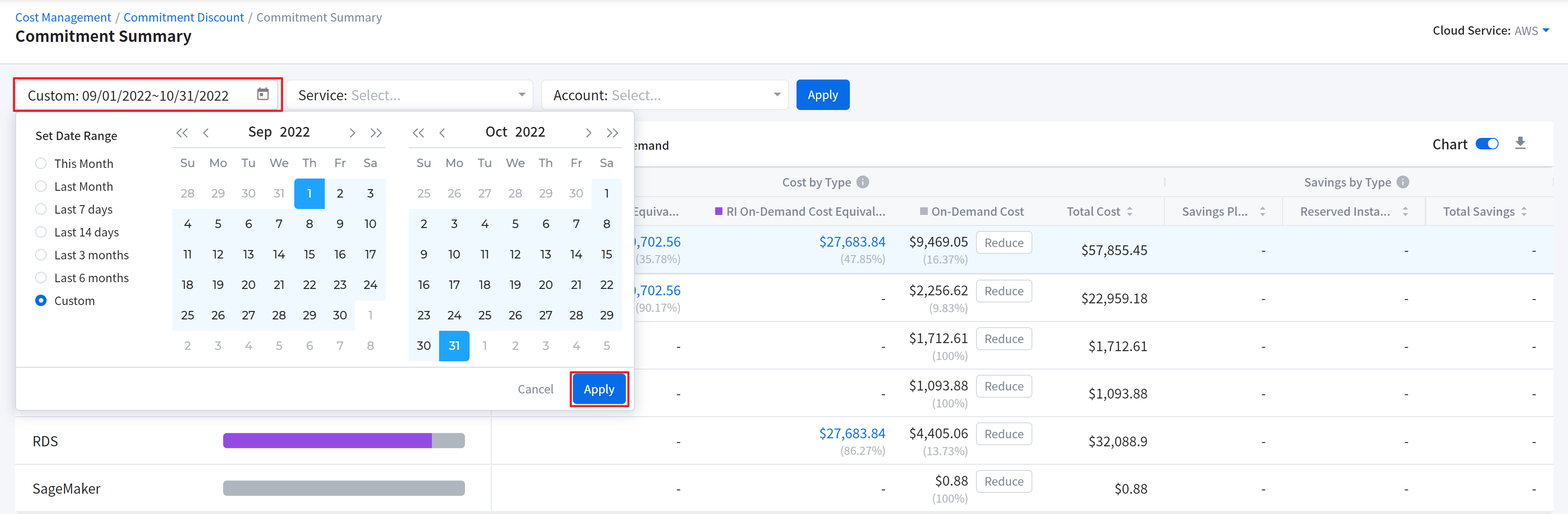The image size is (1568, 514).
Task: Go to next month in Oct calendar
Action: tap(588, 132)
